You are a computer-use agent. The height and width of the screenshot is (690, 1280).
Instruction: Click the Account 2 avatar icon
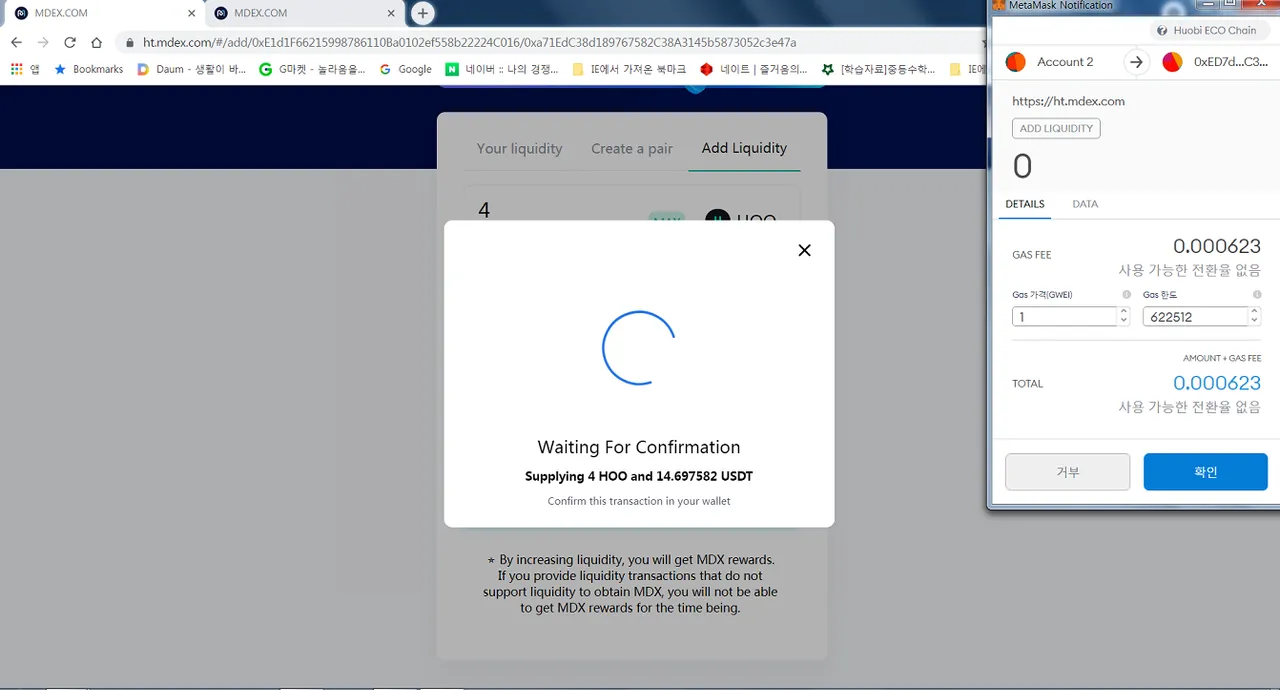1015,62
